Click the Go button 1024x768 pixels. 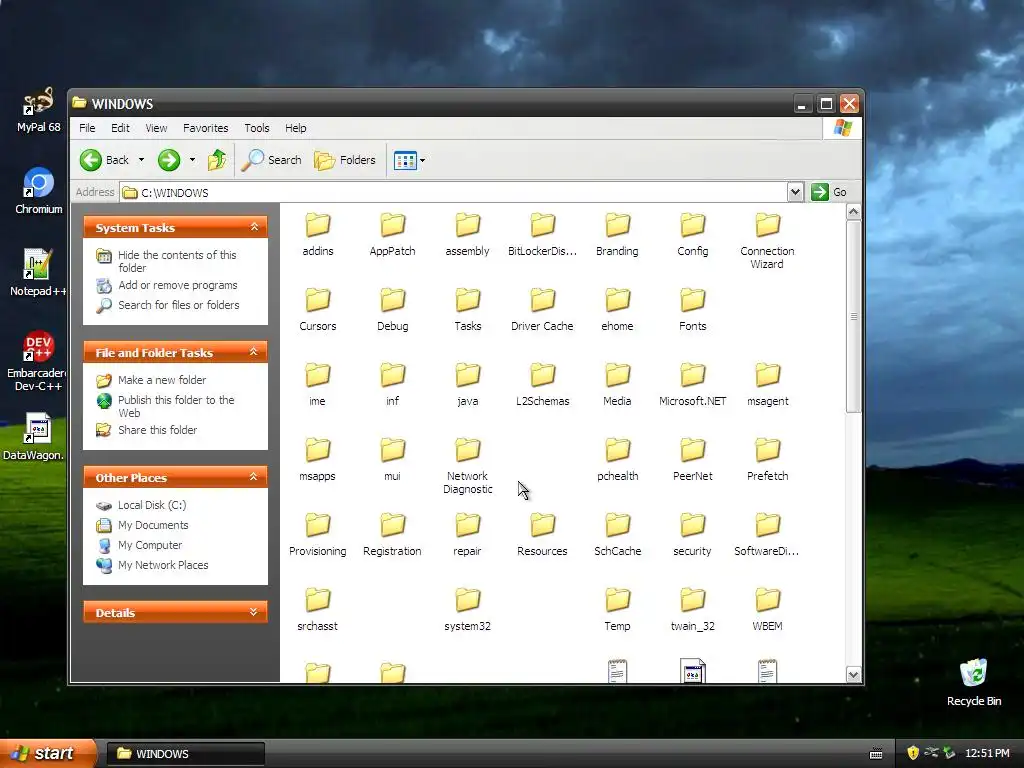(x=829, y=192)
